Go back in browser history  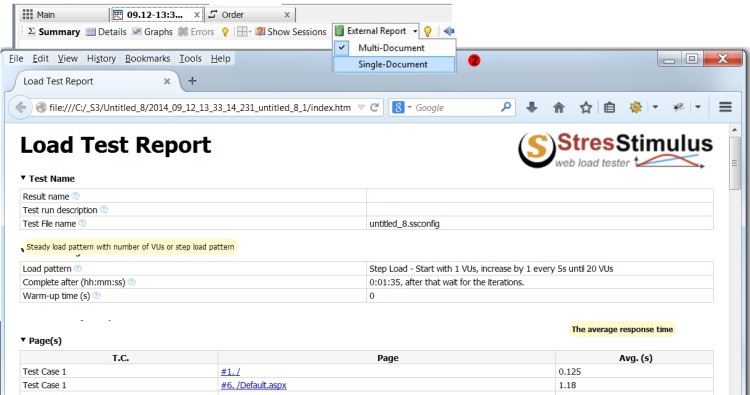click(x=20, y=107)
